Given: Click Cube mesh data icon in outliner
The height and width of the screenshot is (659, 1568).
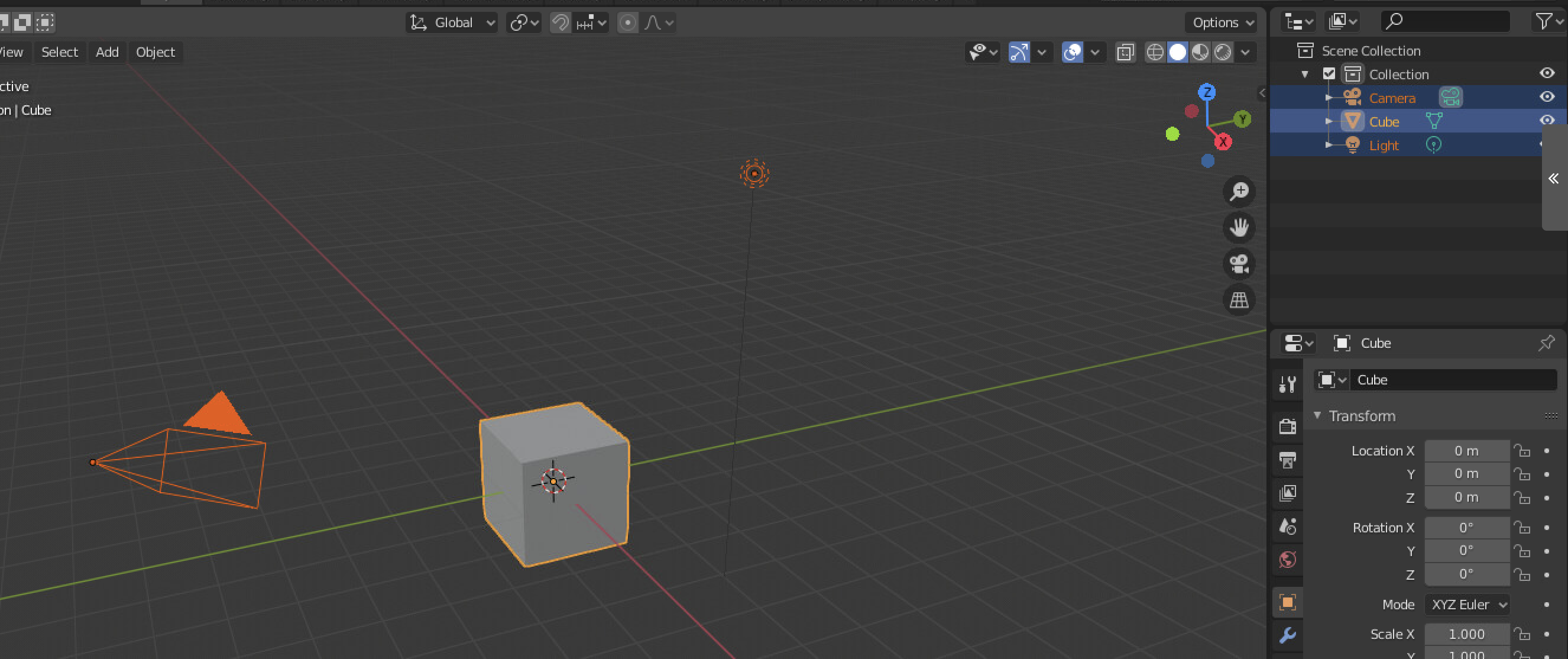Looking at the screenshot, I should [1434, 121].
